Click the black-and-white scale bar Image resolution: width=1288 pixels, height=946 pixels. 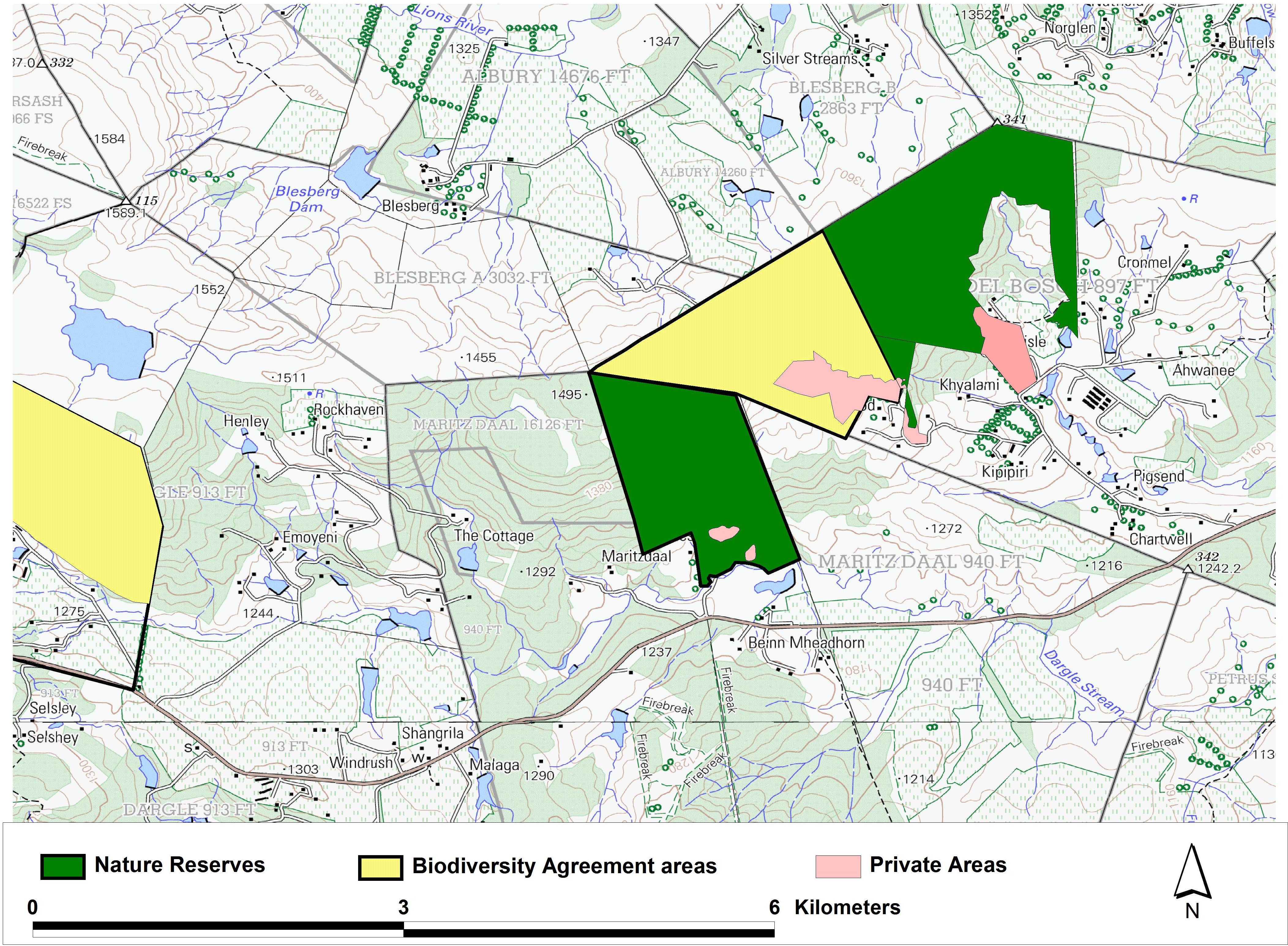point(403,929)
